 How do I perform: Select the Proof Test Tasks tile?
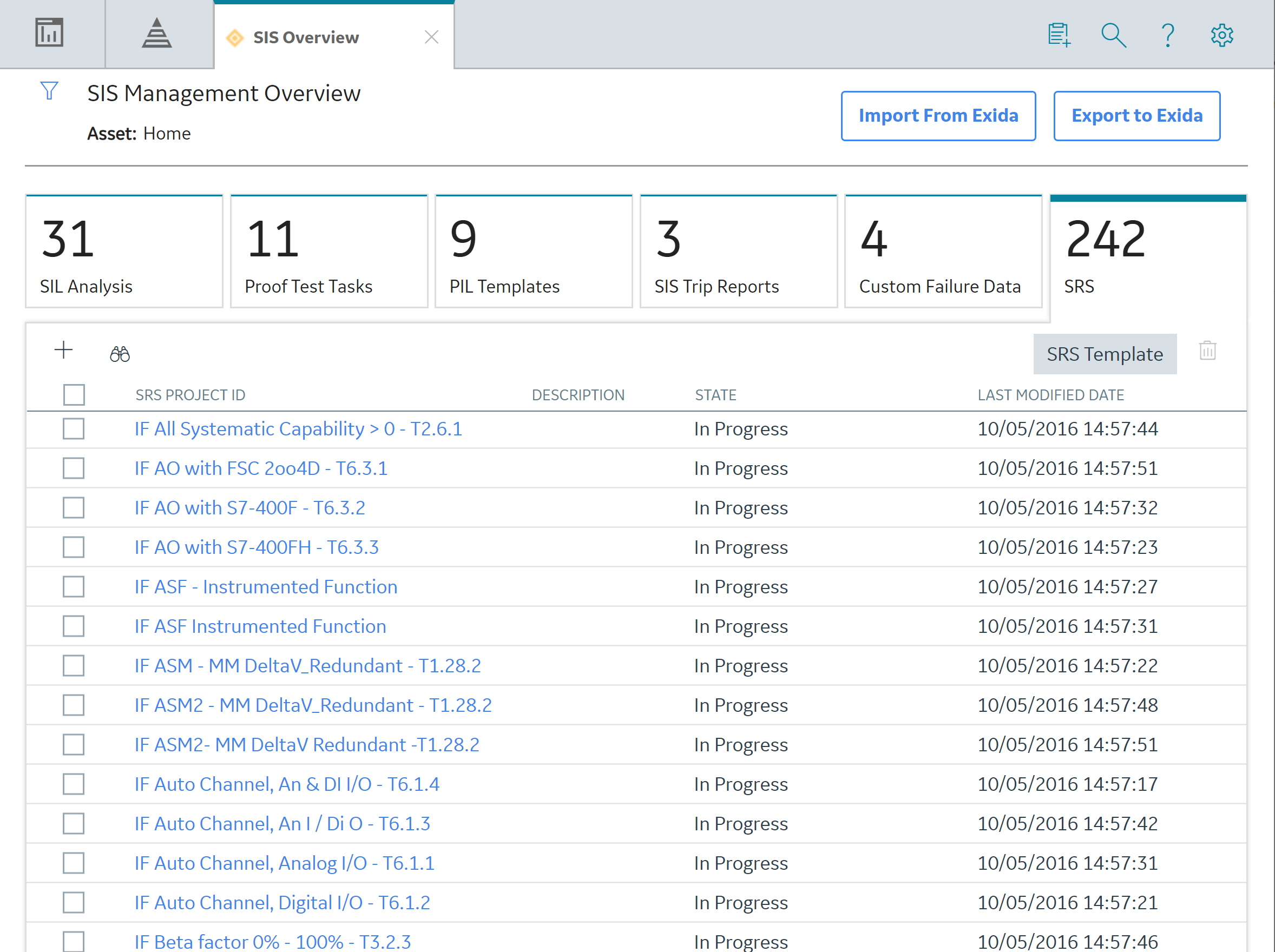(329, 252)
